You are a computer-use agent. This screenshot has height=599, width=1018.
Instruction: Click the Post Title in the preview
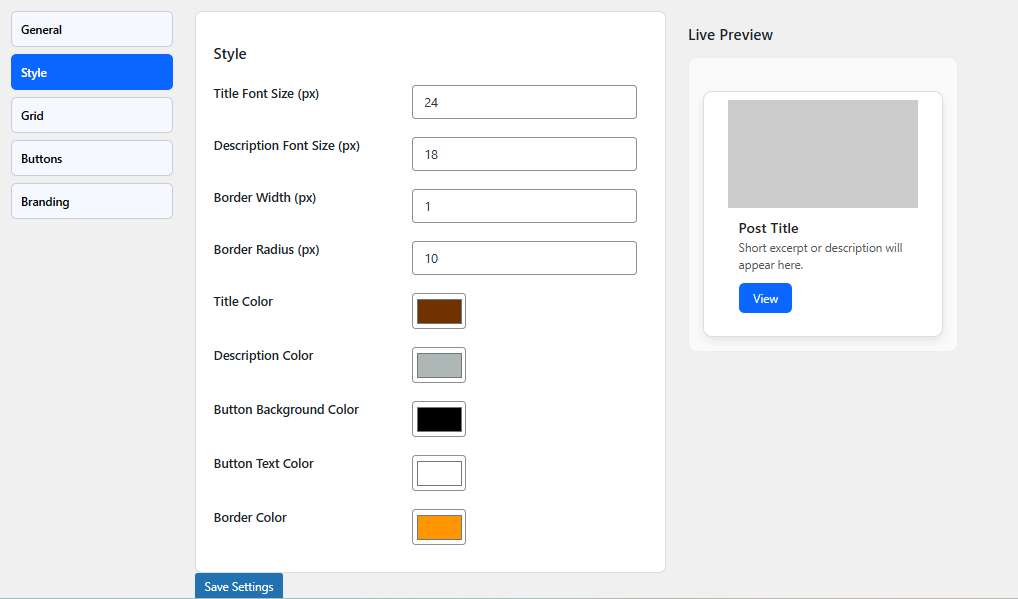(768, 228)
